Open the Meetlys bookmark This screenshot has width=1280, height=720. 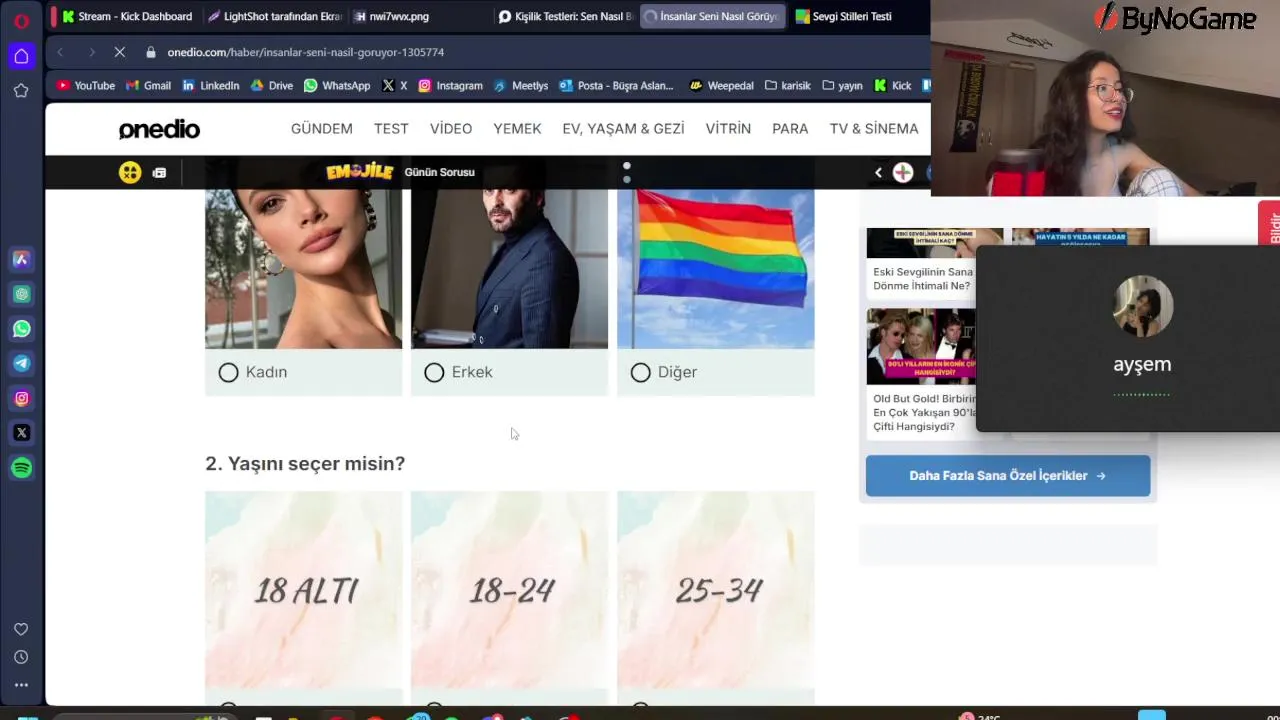point(521,86)
